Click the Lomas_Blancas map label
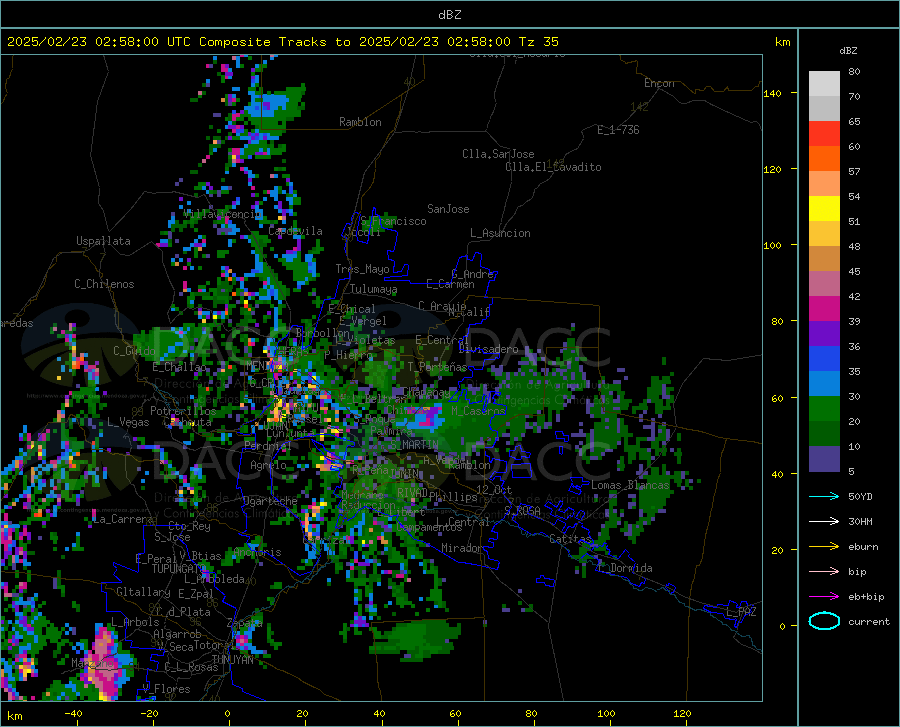The height and width of the screenshot is (727, 900). (x=630, y=485)
